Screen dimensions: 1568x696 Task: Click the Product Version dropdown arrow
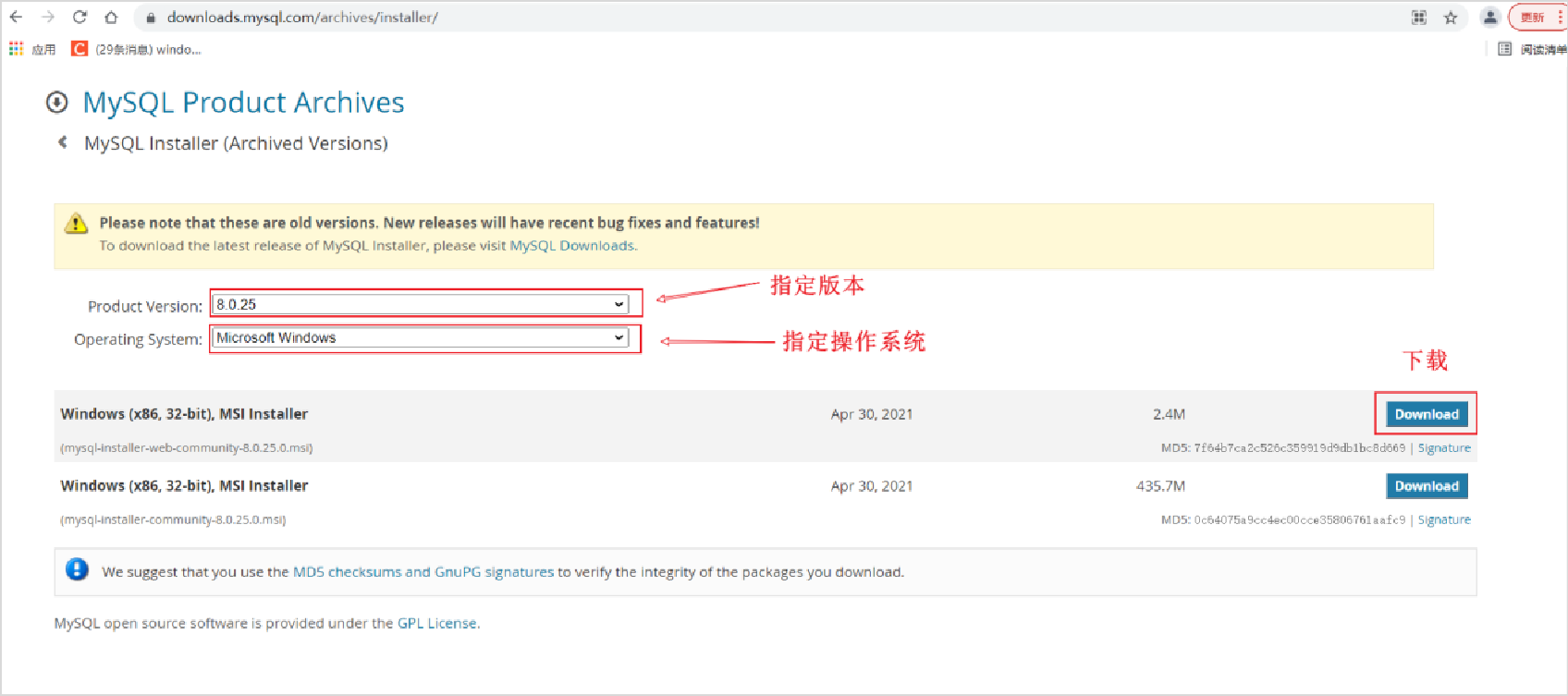(x=619, y=305)
